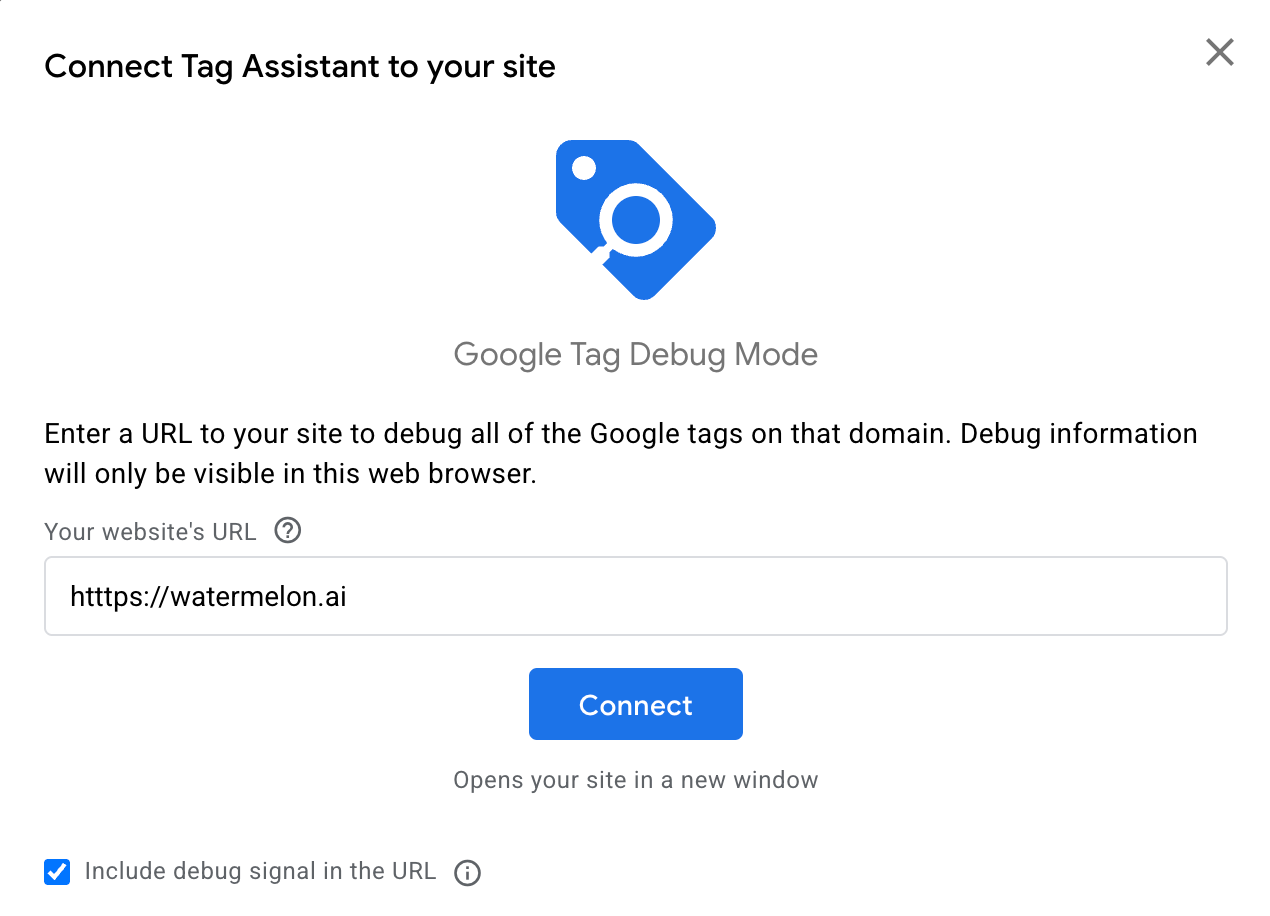Click the X to dismiss the dialog

[1219, 52]
